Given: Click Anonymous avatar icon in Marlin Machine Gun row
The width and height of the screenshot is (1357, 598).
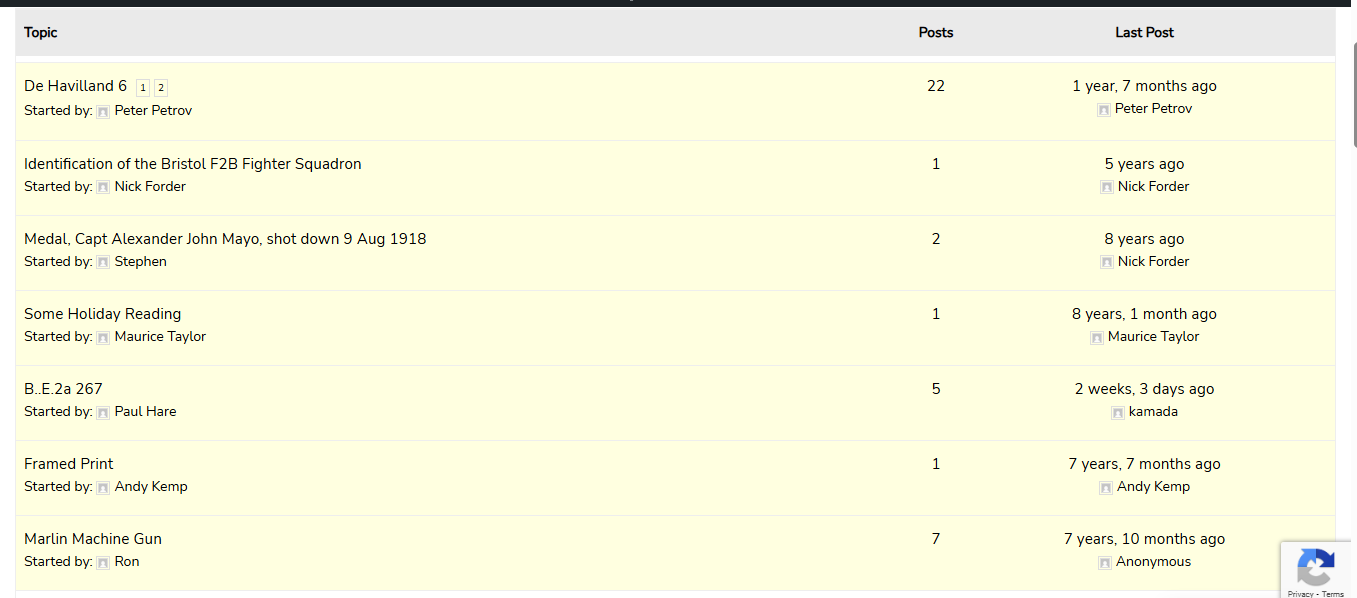Looking at the screenshot, I should pyautogui.click(x=1105, y=562).
